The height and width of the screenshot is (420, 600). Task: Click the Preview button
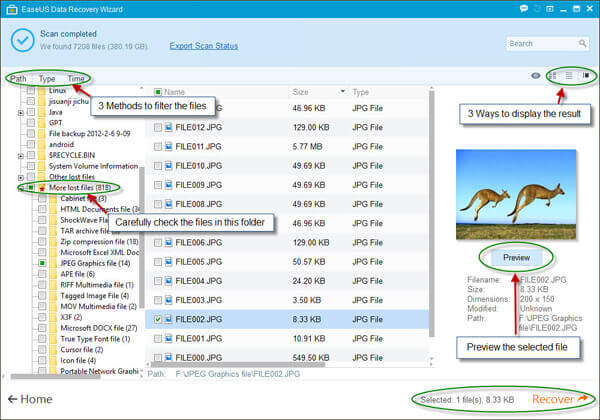(515, 256)
